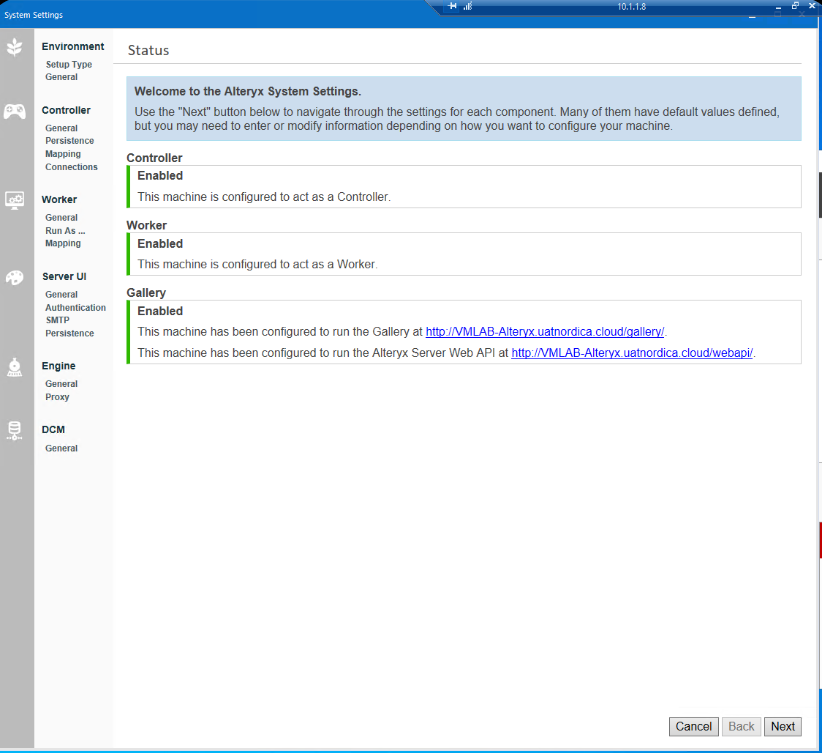Open the Worker section heading
This screenshot has width=822, height=753.
[59, 199]
